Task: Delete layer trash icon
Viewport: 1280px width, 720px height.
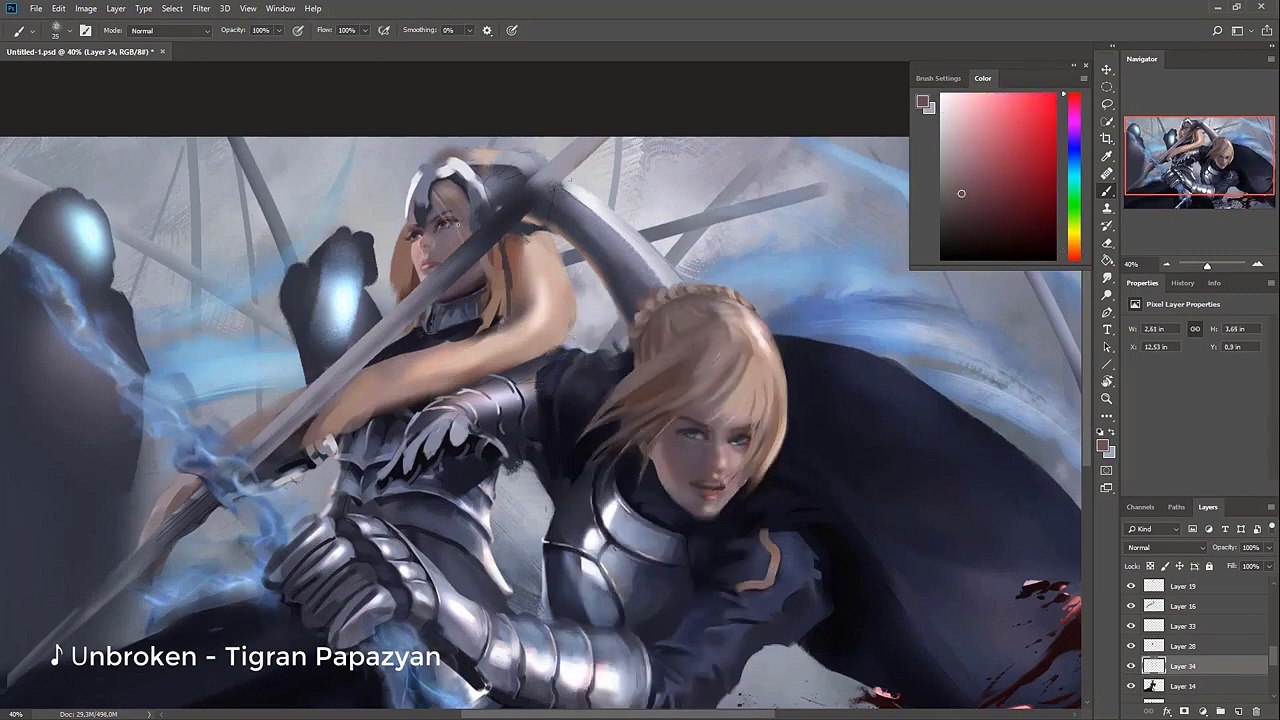Action: 1256,711
